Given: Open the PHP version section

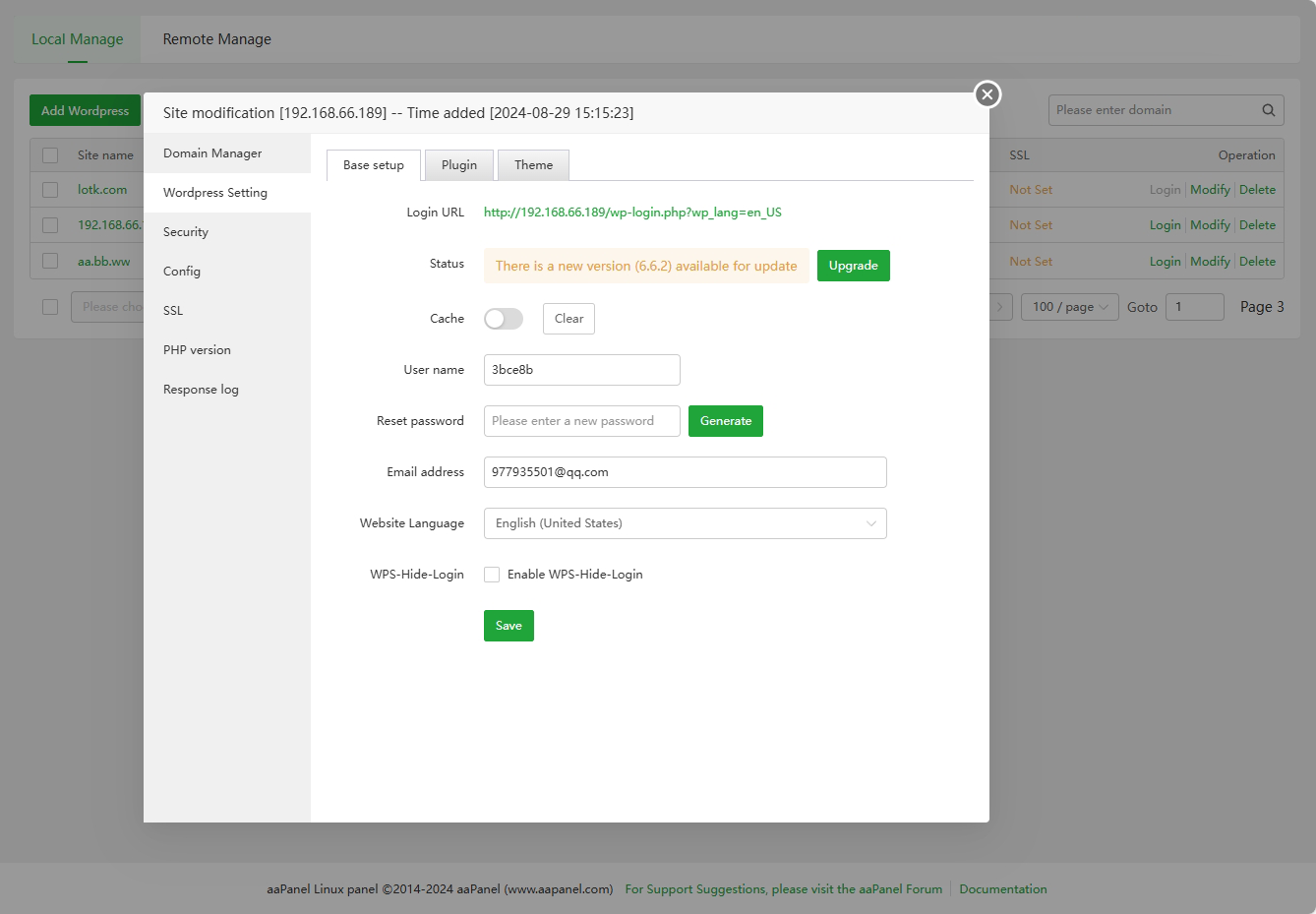Looking at the screenshot, I should tap(197, 350).
